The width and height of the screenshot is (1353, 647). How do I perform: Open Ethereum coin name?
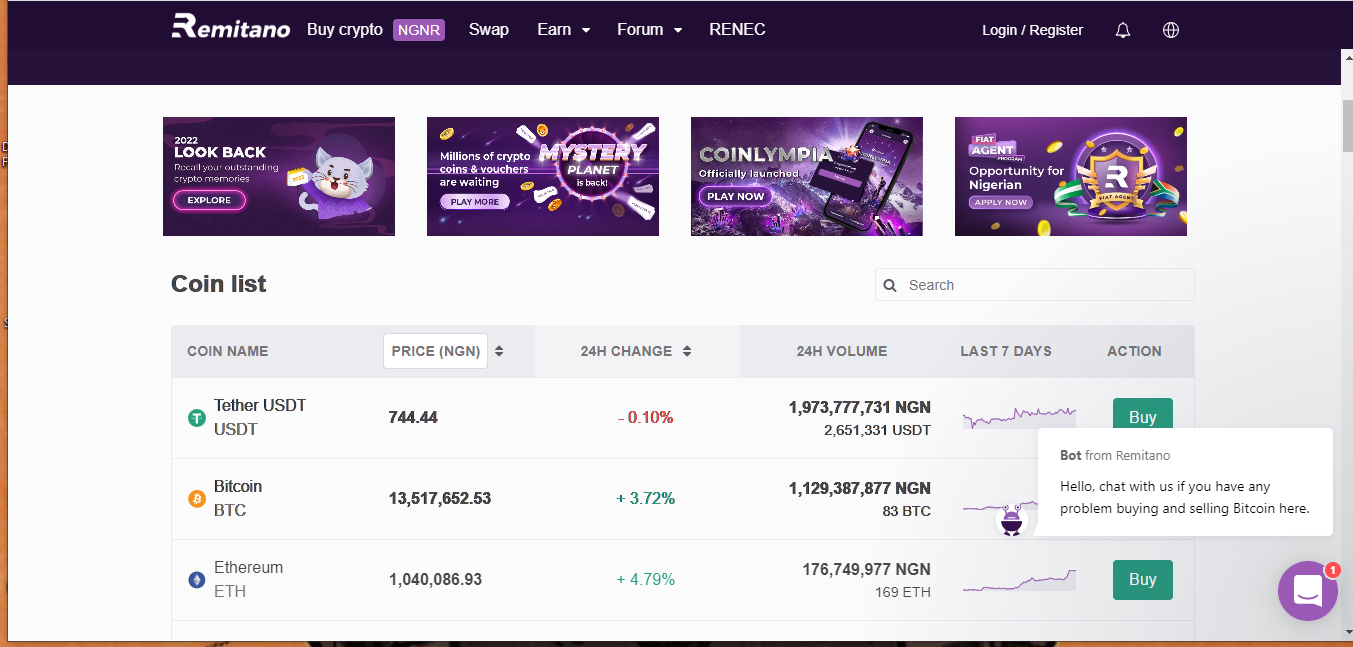(x=249, y=567)
